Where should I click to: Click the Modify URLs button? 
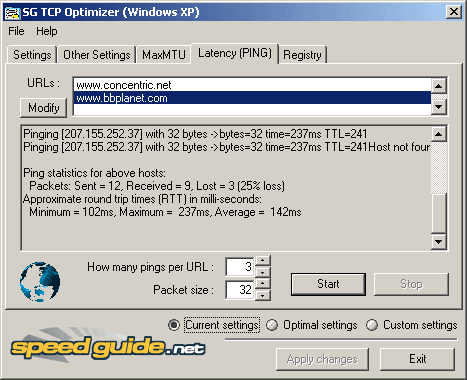[44, 108]
